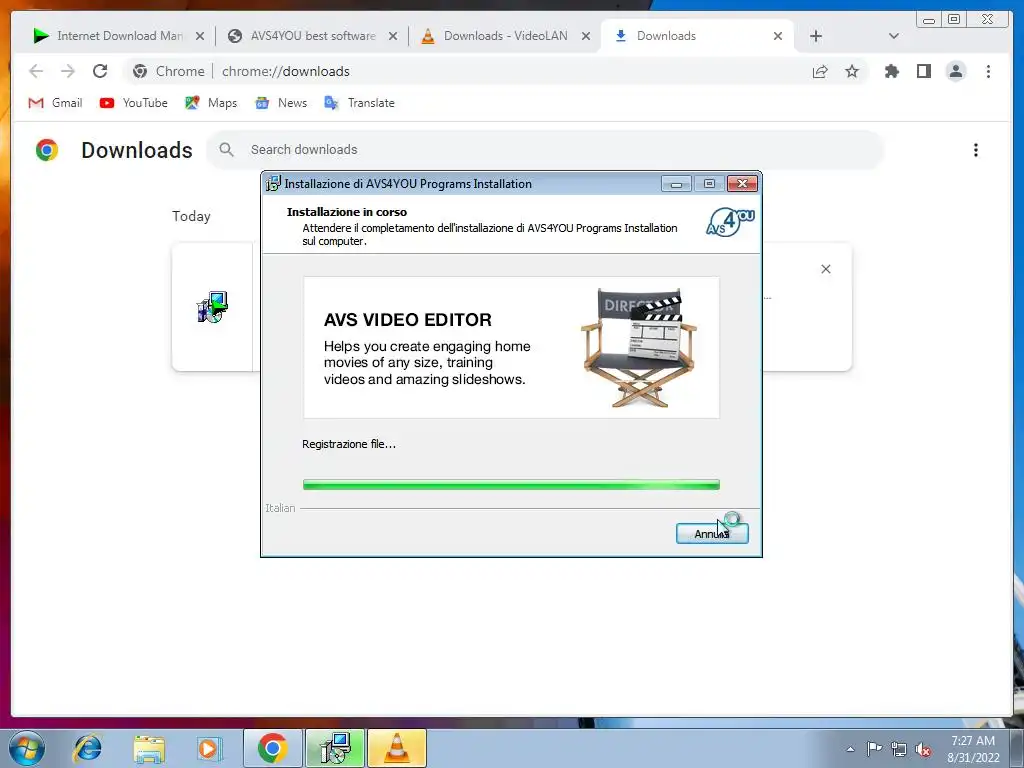Viewport: 1024px width, 768px height.
Task: Close the chrome Downloads tab
Action: (778, 37)
